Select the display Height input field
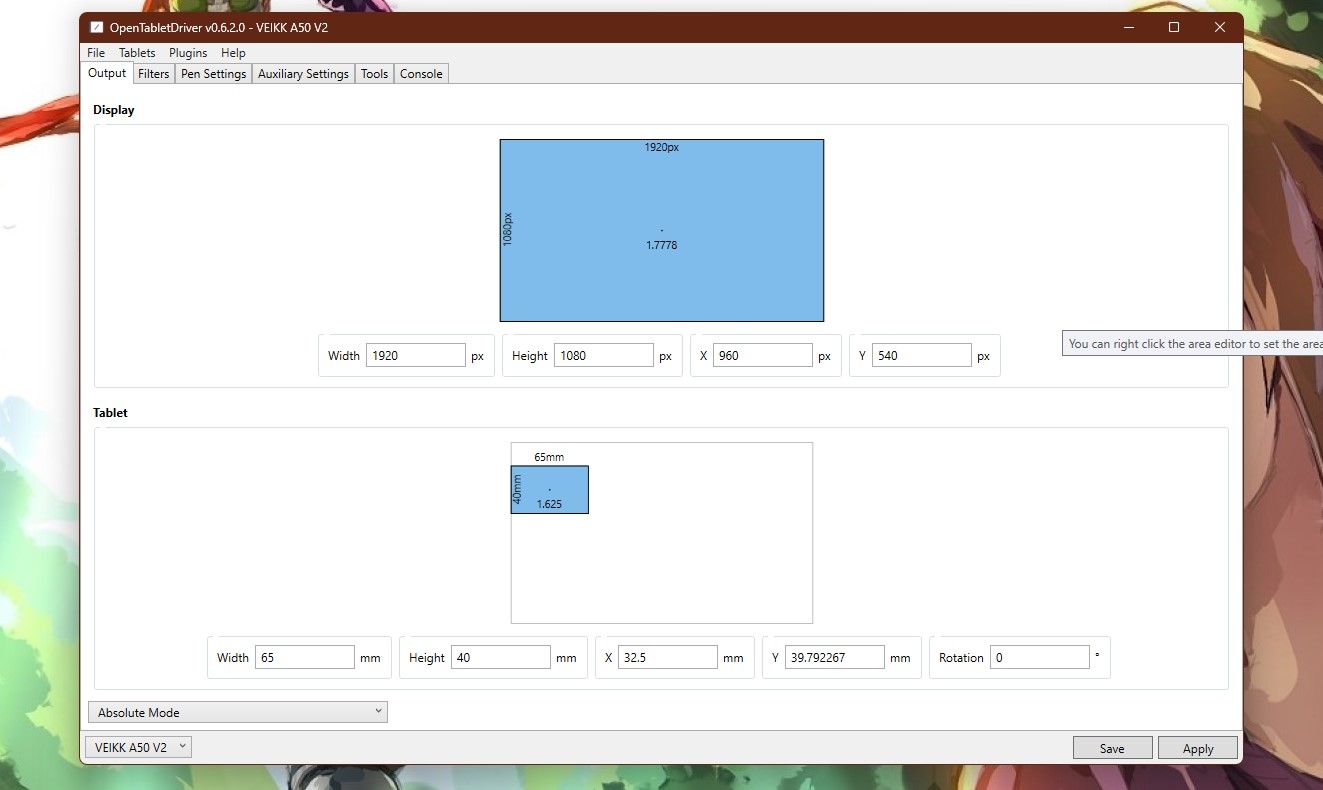Image resolution: width=1323 pixels, height=790 pixels. point(604,355)
